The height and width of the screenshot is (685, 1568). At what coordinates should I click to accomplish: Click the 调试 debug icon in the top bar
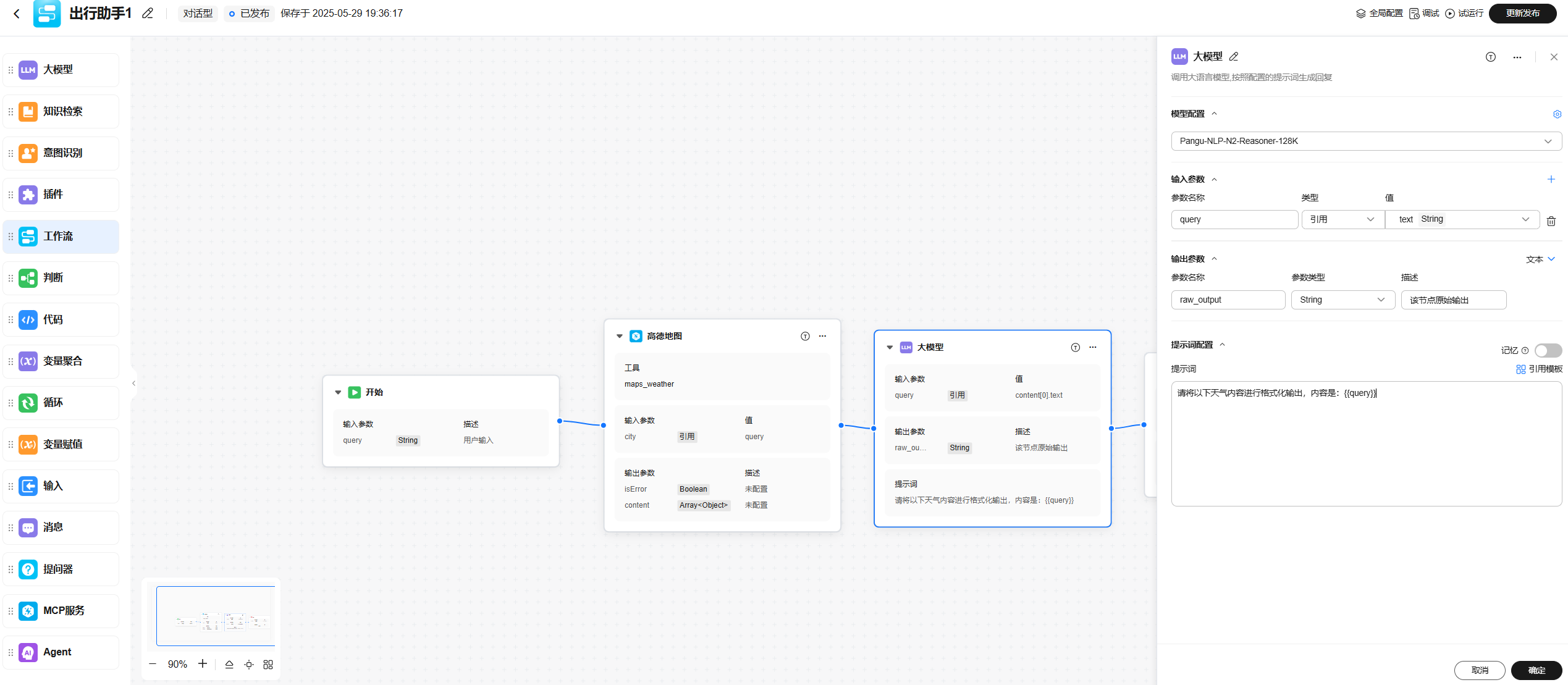(x=1414, y=14)
